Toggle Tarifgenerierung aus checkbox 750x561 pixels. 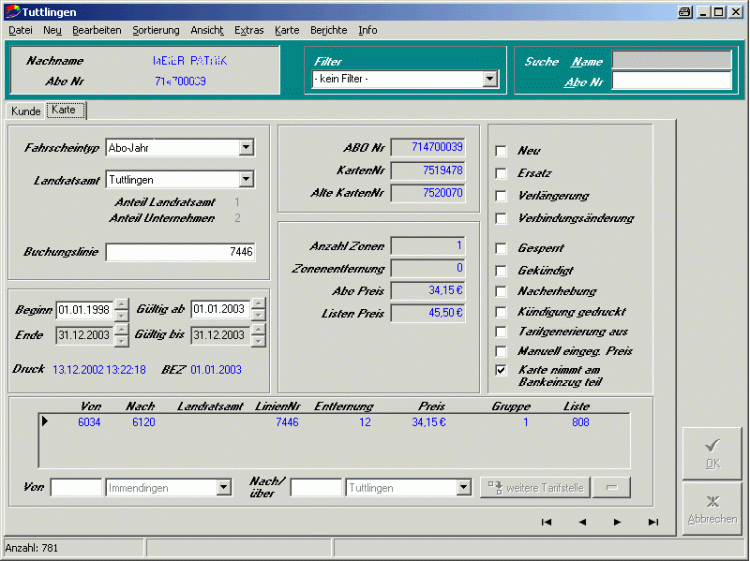coord(501,331)
